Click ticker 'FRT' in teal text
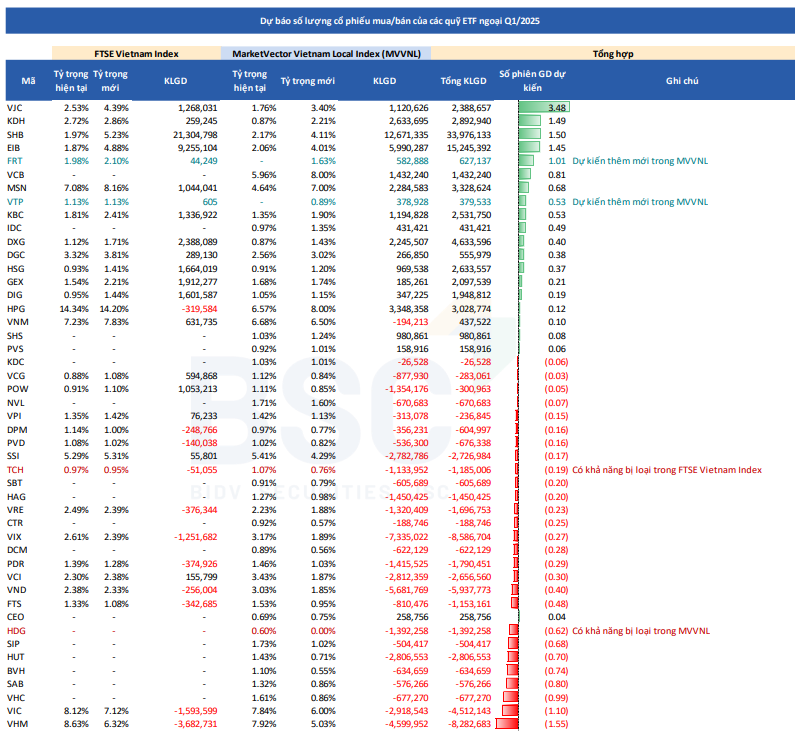This screenshot has width=797, height=733. tap(15, 161)
